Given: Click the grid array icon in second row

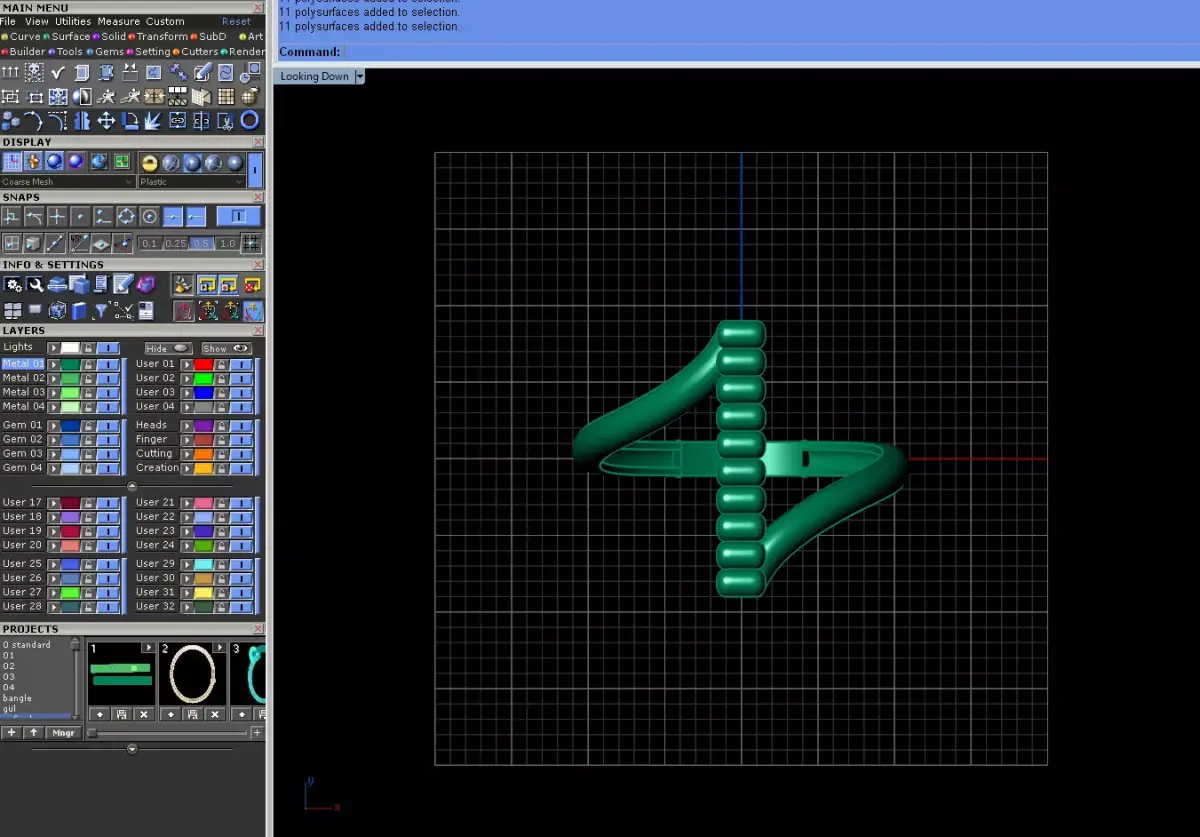Looking at the screenshot, I should tap(226, 97).
